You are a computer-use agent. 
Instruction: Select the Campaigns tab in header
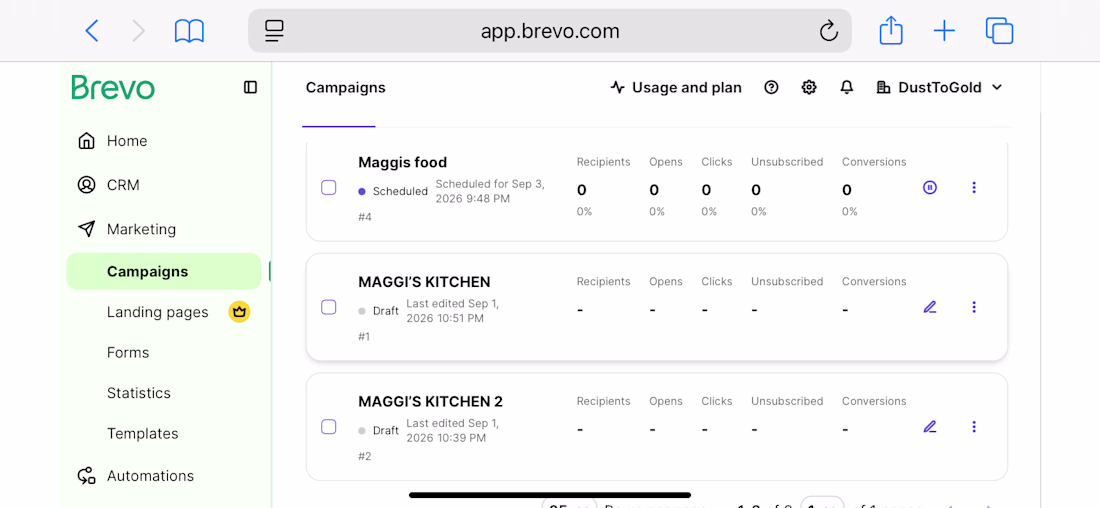point(345,88)
